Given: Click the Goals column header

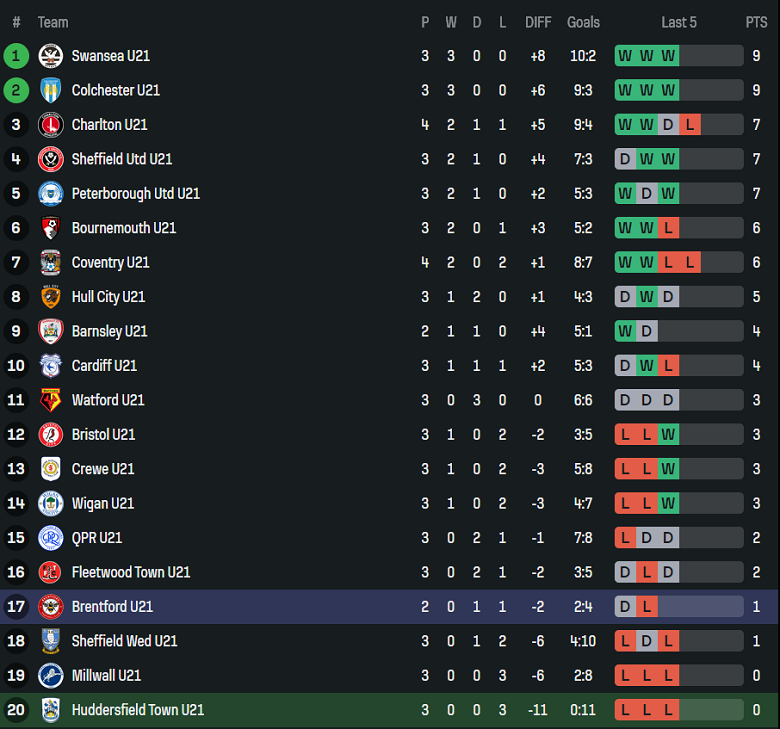Looking at the screenshot, I should tap(583, 22).
